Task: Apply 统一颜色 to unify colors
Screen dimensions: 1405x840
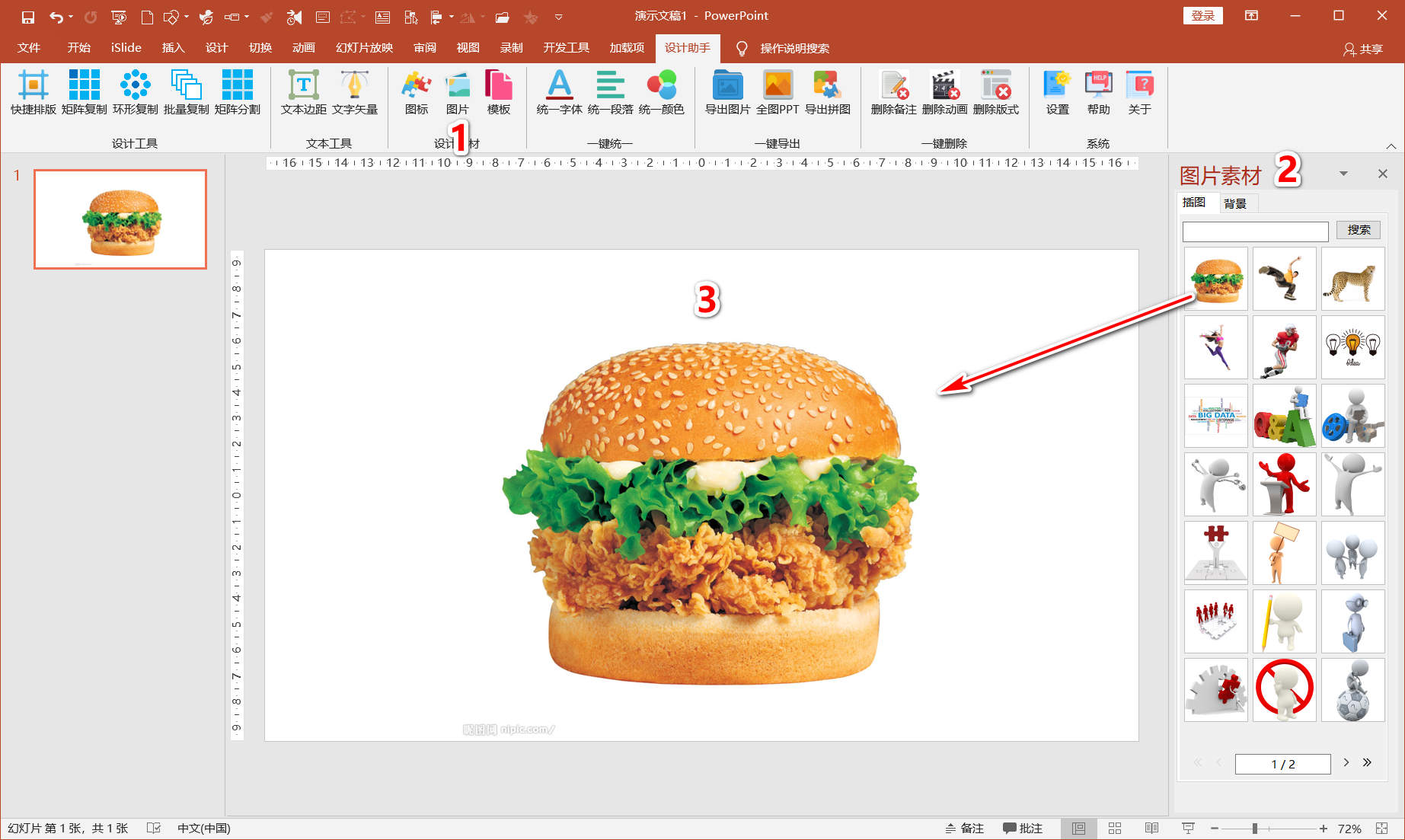Action: [x=662, y=92]
